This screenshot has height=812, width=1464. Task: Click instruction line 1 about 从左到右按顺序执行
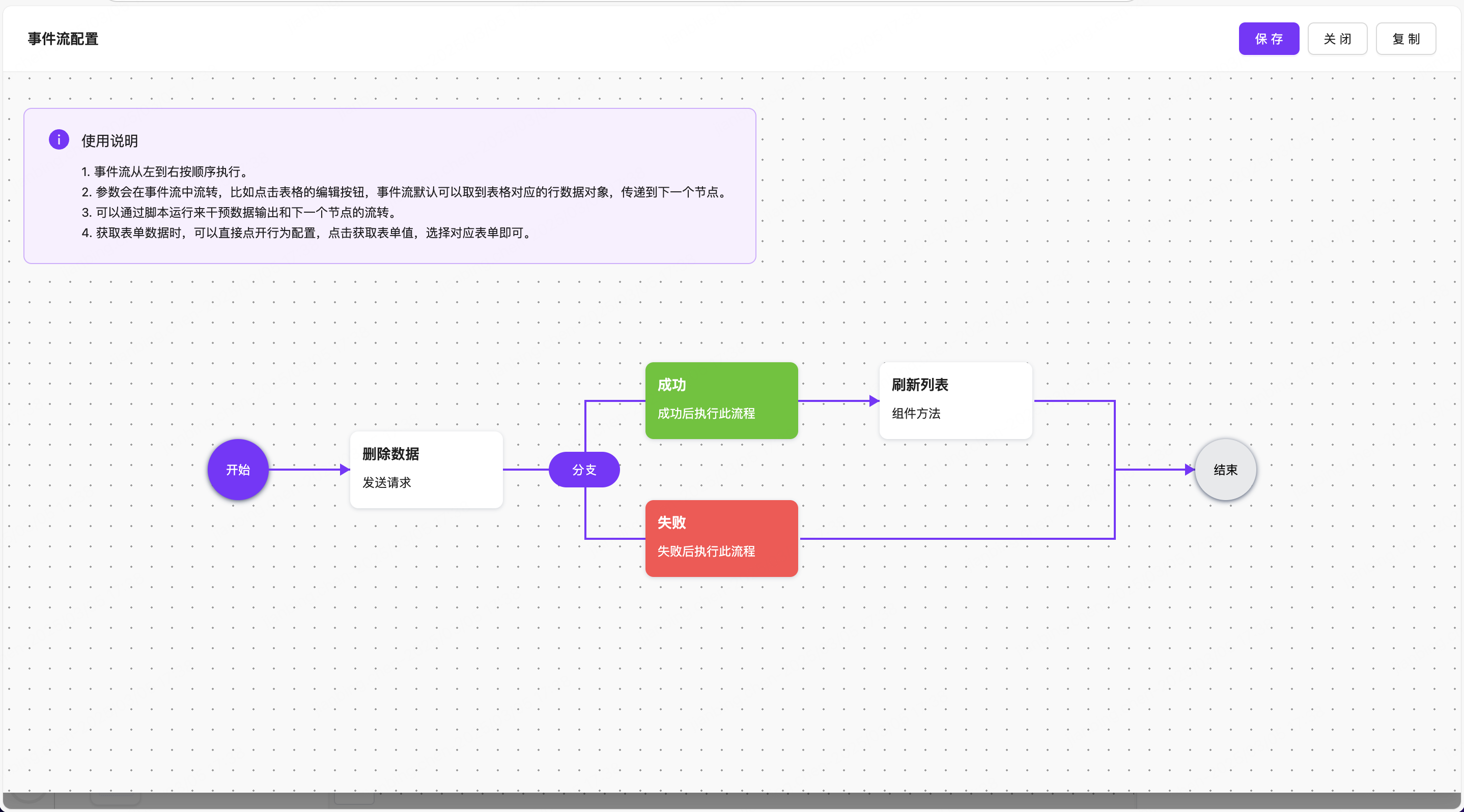tap(166, 172)
